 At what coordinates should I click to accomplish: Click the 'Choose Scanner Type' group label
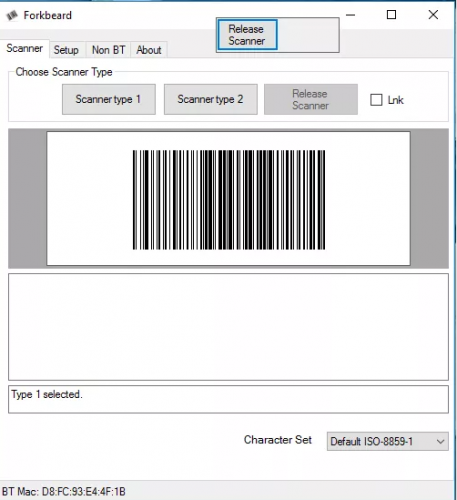pos(64,72)
